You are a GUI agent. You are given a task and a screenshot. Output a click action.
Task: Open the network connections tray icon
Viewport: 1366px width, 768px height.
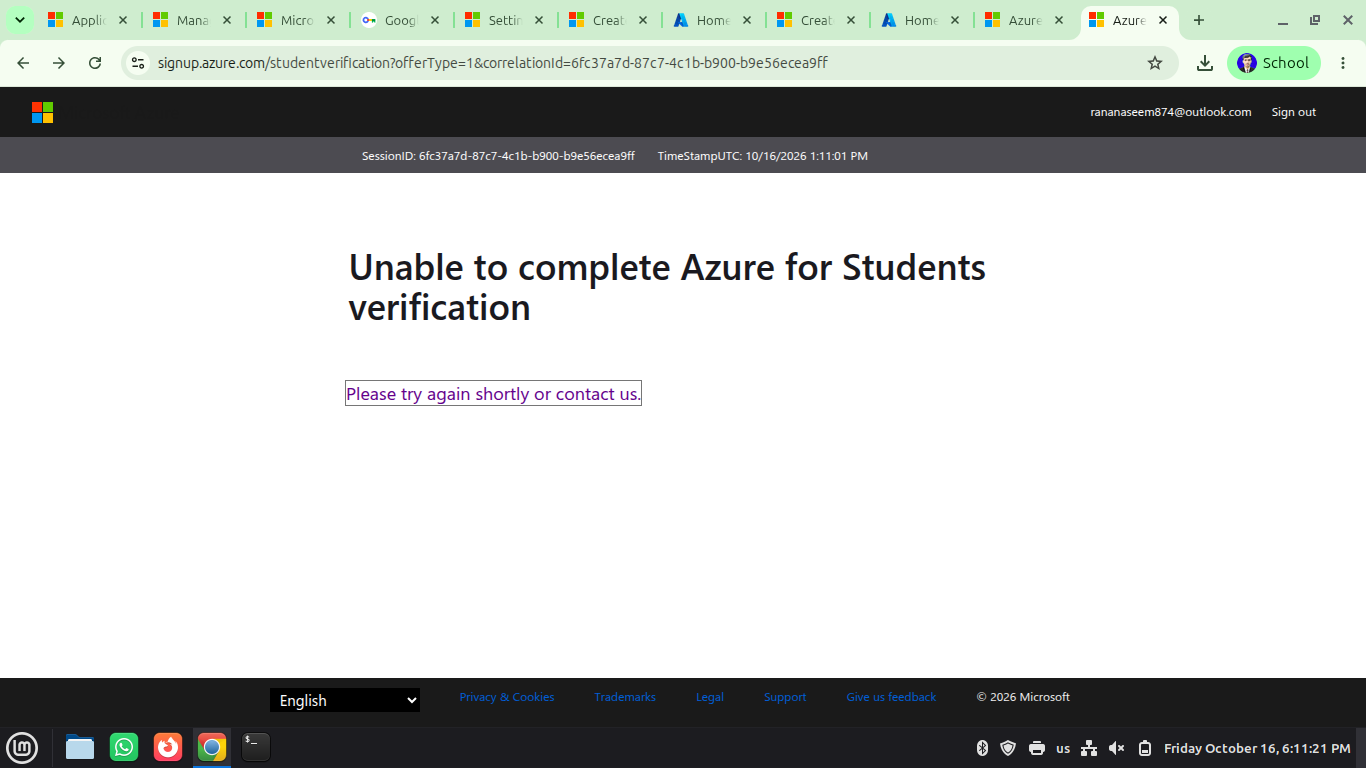pyautogui.click(x=1090, y=748)
